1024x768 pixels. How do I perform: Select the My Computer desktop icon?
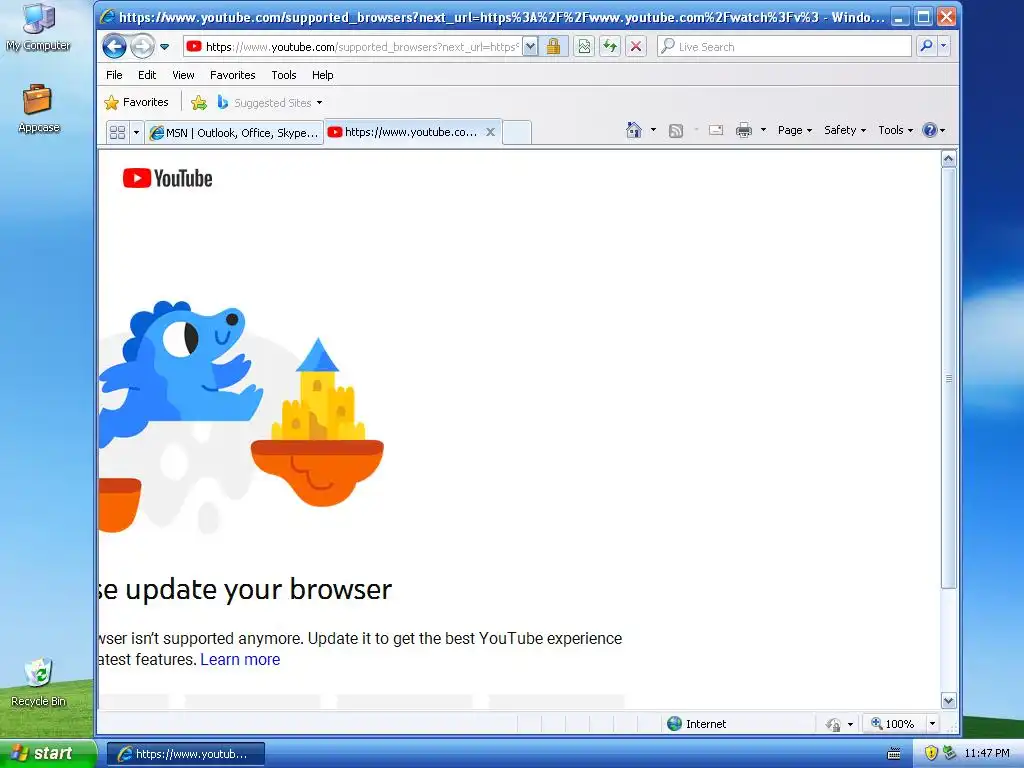point(39,28)
